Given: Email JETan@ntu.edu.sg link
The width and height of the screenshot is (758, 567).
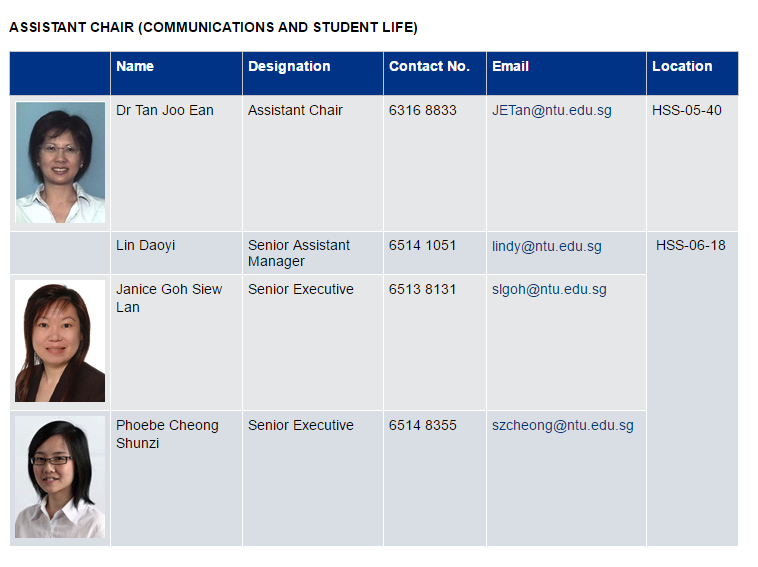Looking at the screenshot, I should coord(551,111).
